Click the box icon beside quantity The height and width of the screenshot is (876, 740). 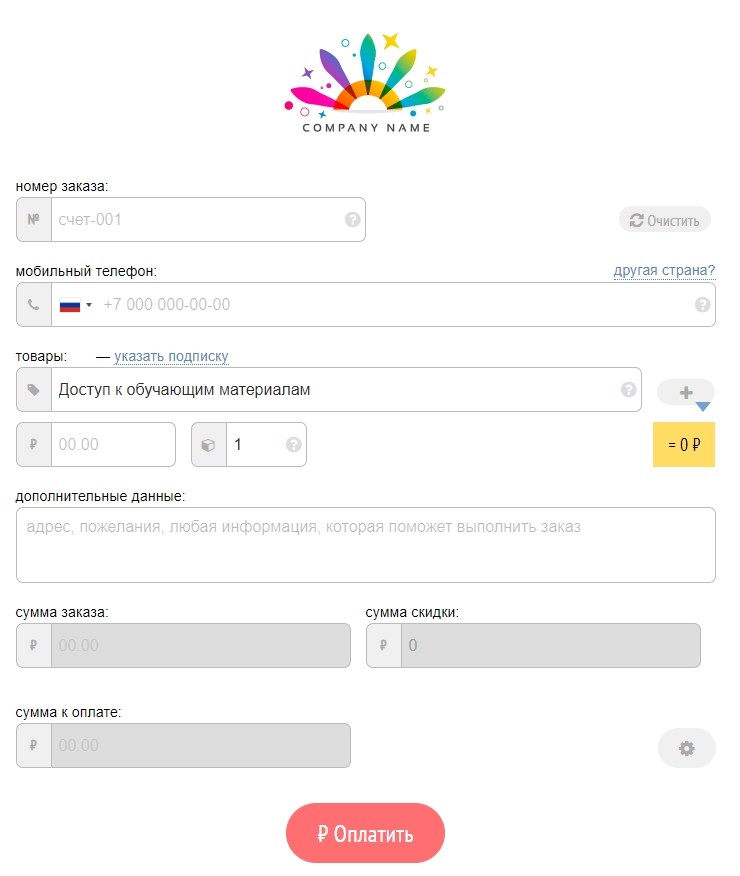click(x=208, y=445)
